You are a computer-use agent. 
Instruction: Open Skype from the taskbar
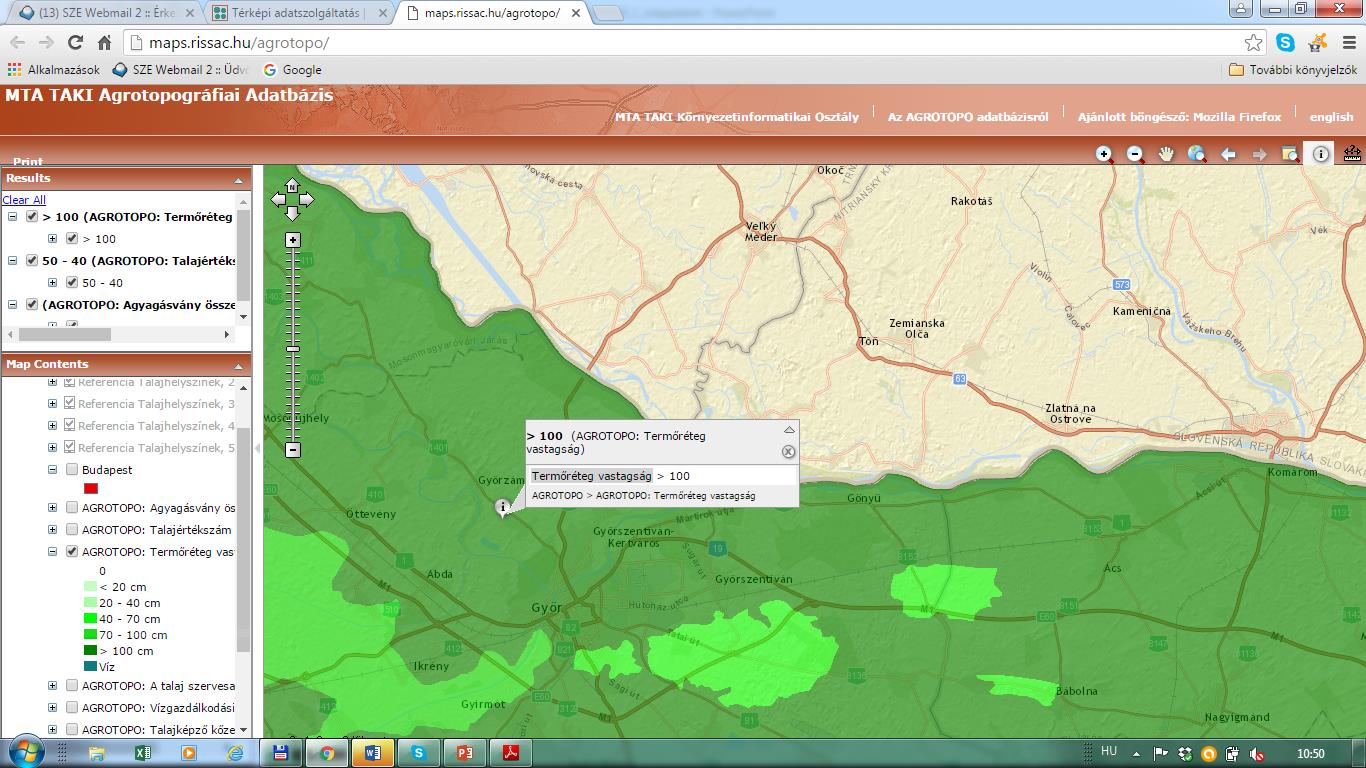419,753
